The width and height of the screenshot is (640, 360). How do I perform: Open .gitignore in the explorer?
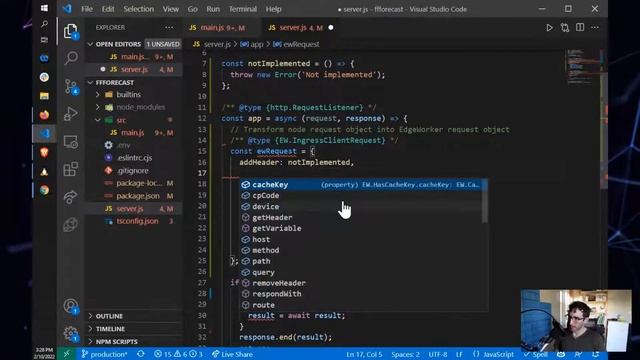(133, 171)
